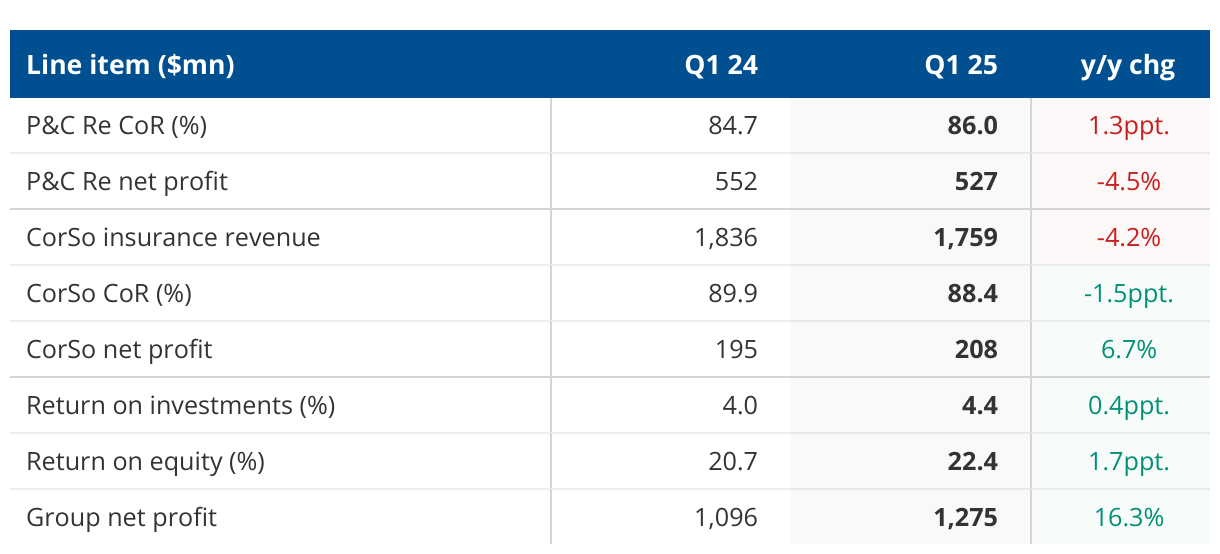This screenshot has height=554, width=1220.
Task: Select the Q1 24 column header
Action: [721, 66]
